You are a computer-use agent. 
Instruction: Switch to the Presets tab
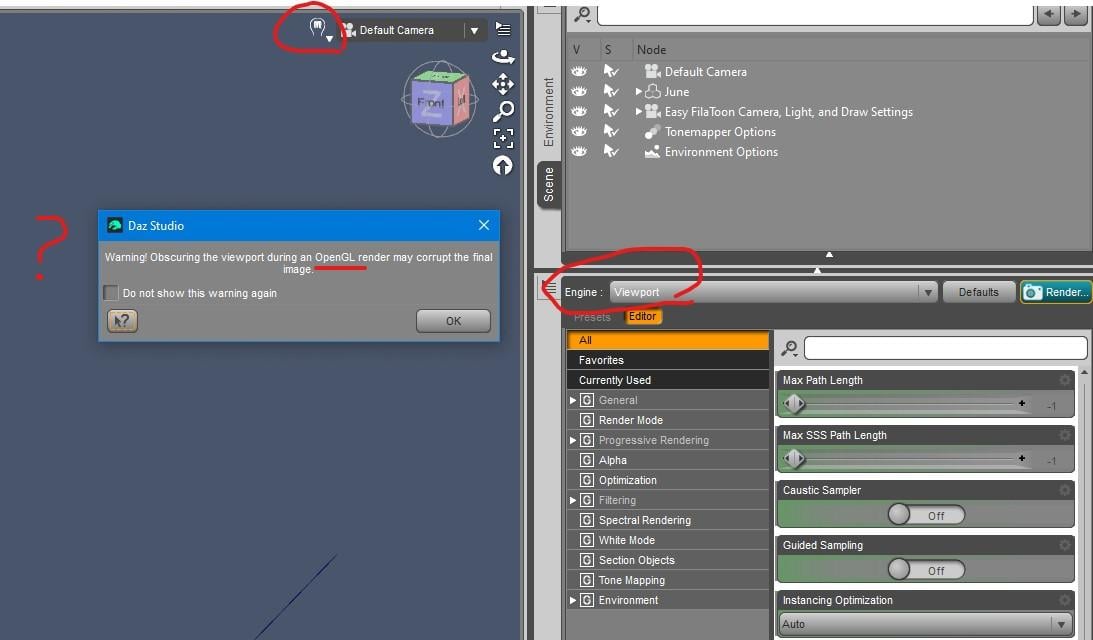pos(592,317)
